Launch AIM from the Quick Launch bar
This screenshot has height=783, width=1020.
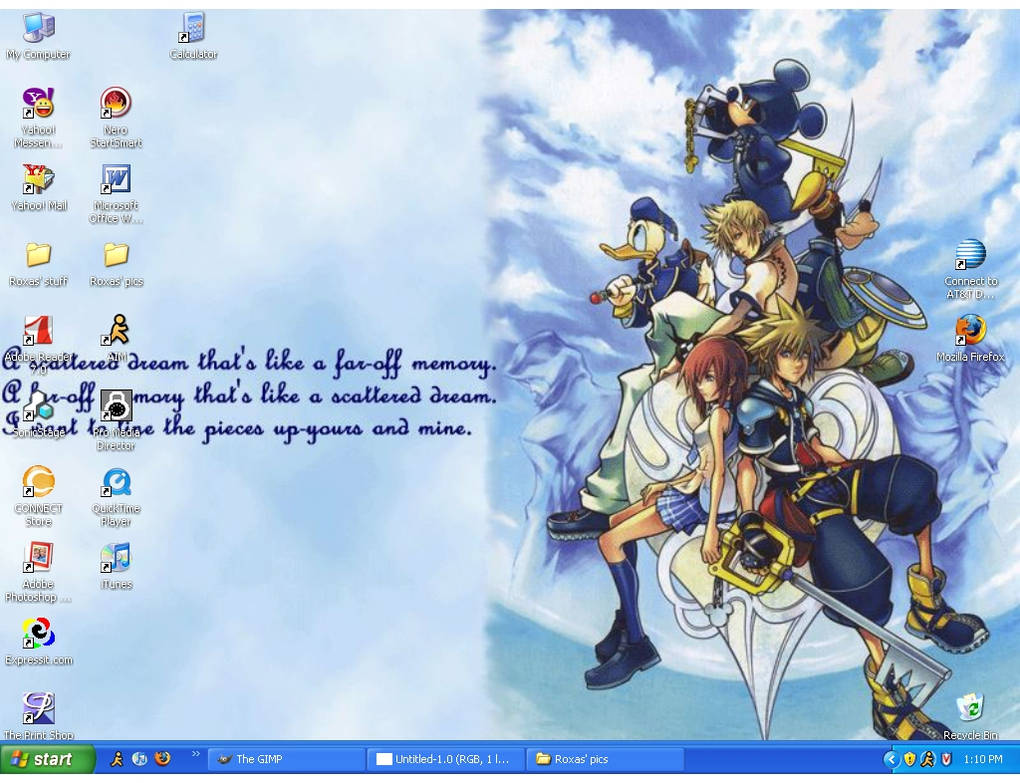117,758
